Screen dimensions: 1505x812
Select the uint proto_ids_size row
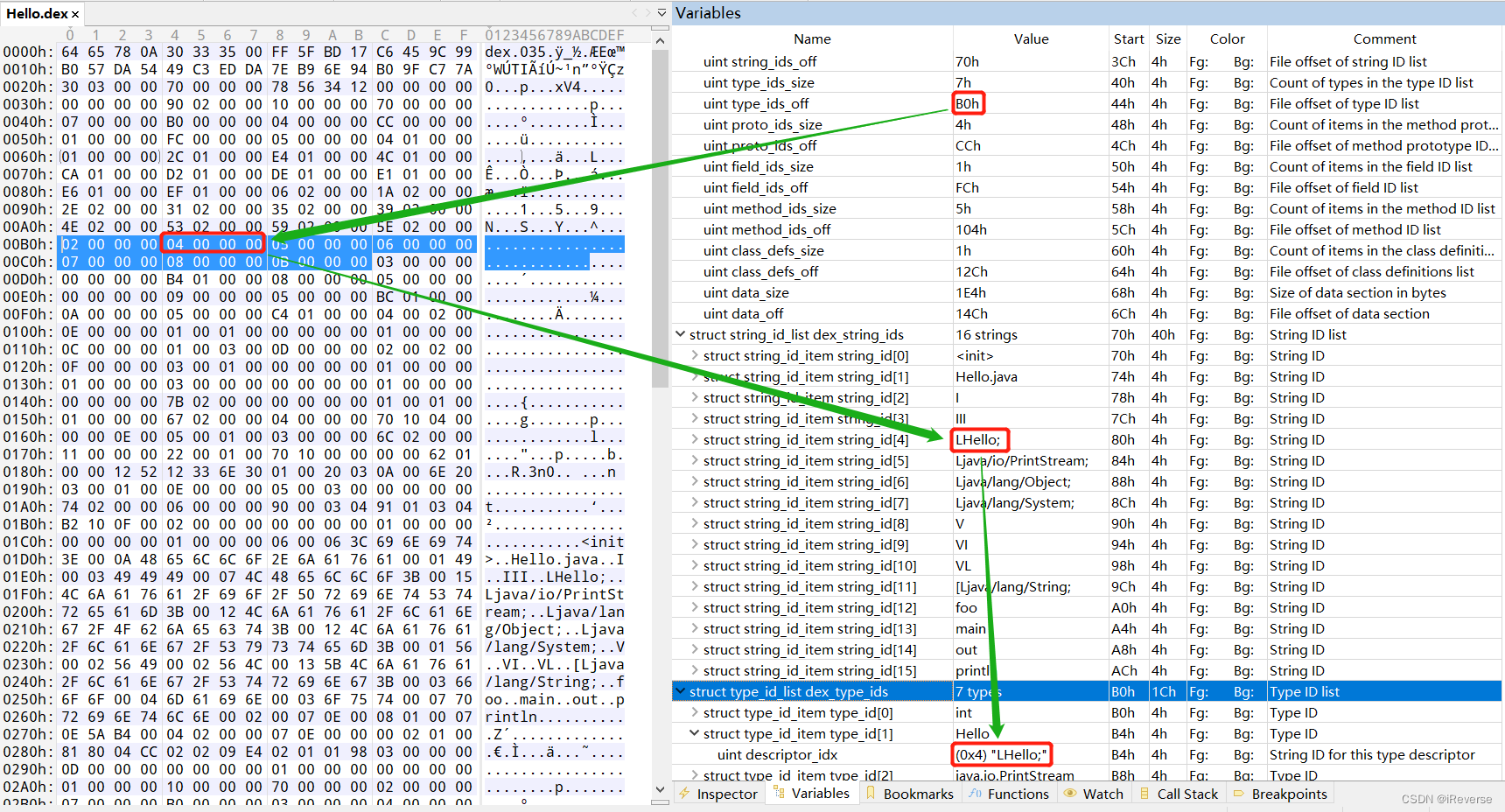pyautogui.click(x=1087, y=124)
